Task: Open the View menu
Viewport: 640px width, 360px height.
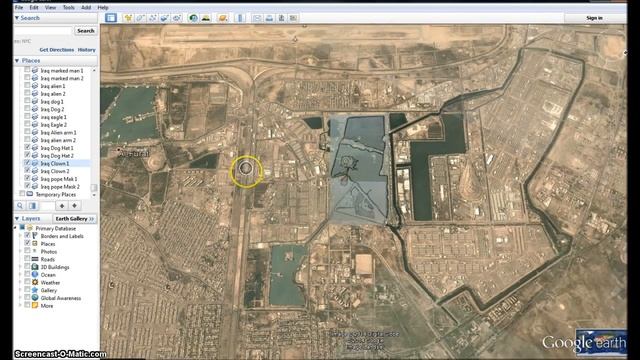Action: pos(50,7)
